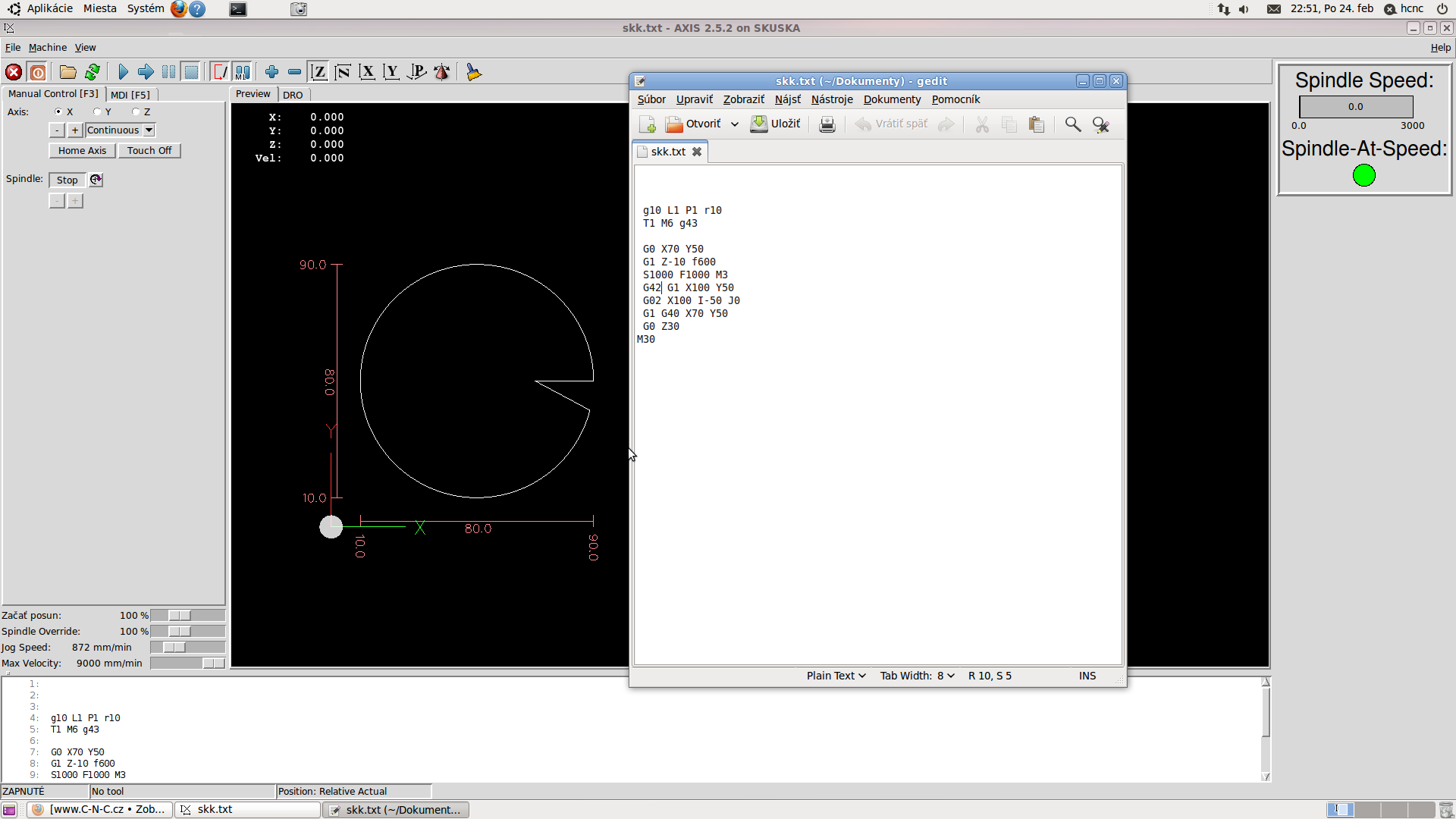Viewport: 1456px width, 819px height.
Task: Click the Home Axis button
Action: [x=82, y=151]
